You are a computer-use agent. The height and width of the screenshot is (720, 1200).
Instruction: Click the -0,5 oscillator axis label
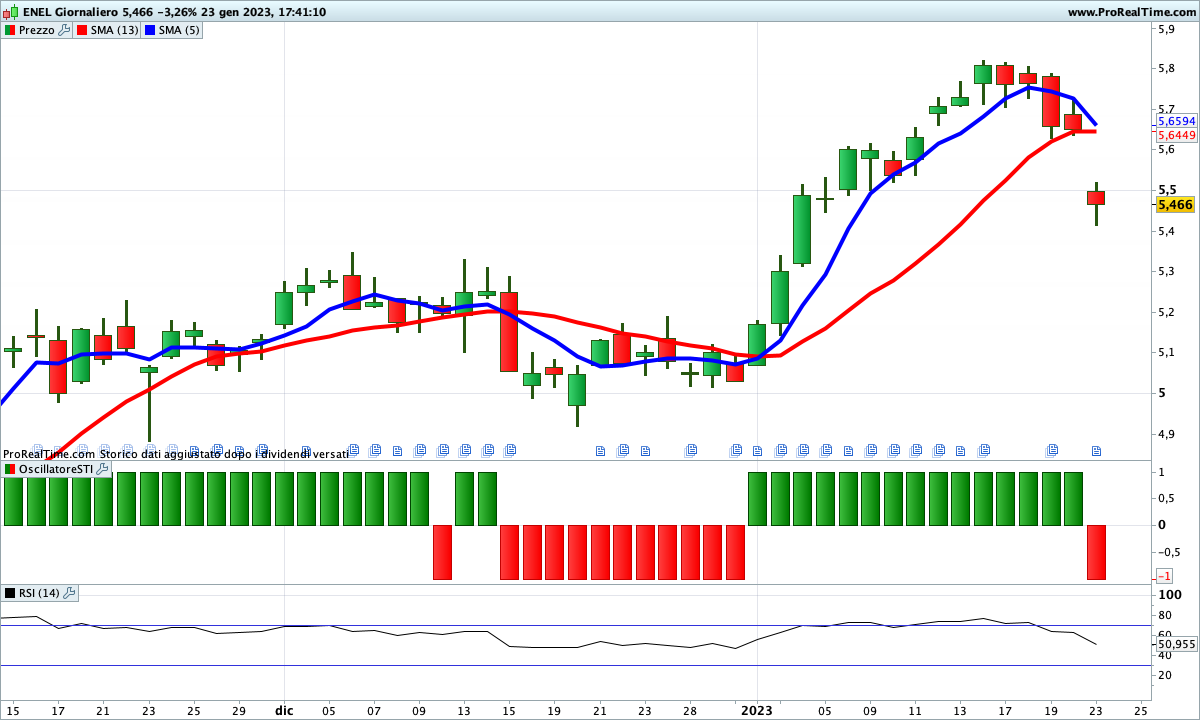pyautogui.click(x=1167, y=552)
